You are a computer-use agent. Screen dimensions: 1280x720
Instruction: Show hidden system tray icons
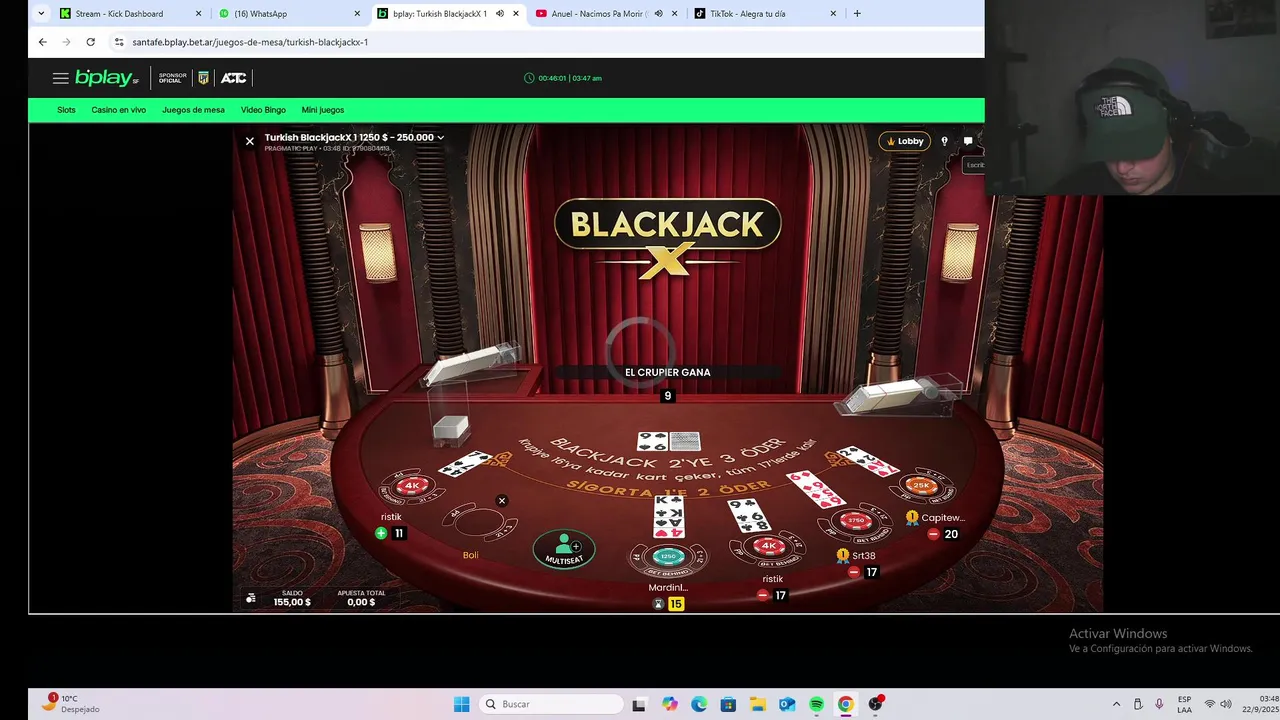(1116, 704)
